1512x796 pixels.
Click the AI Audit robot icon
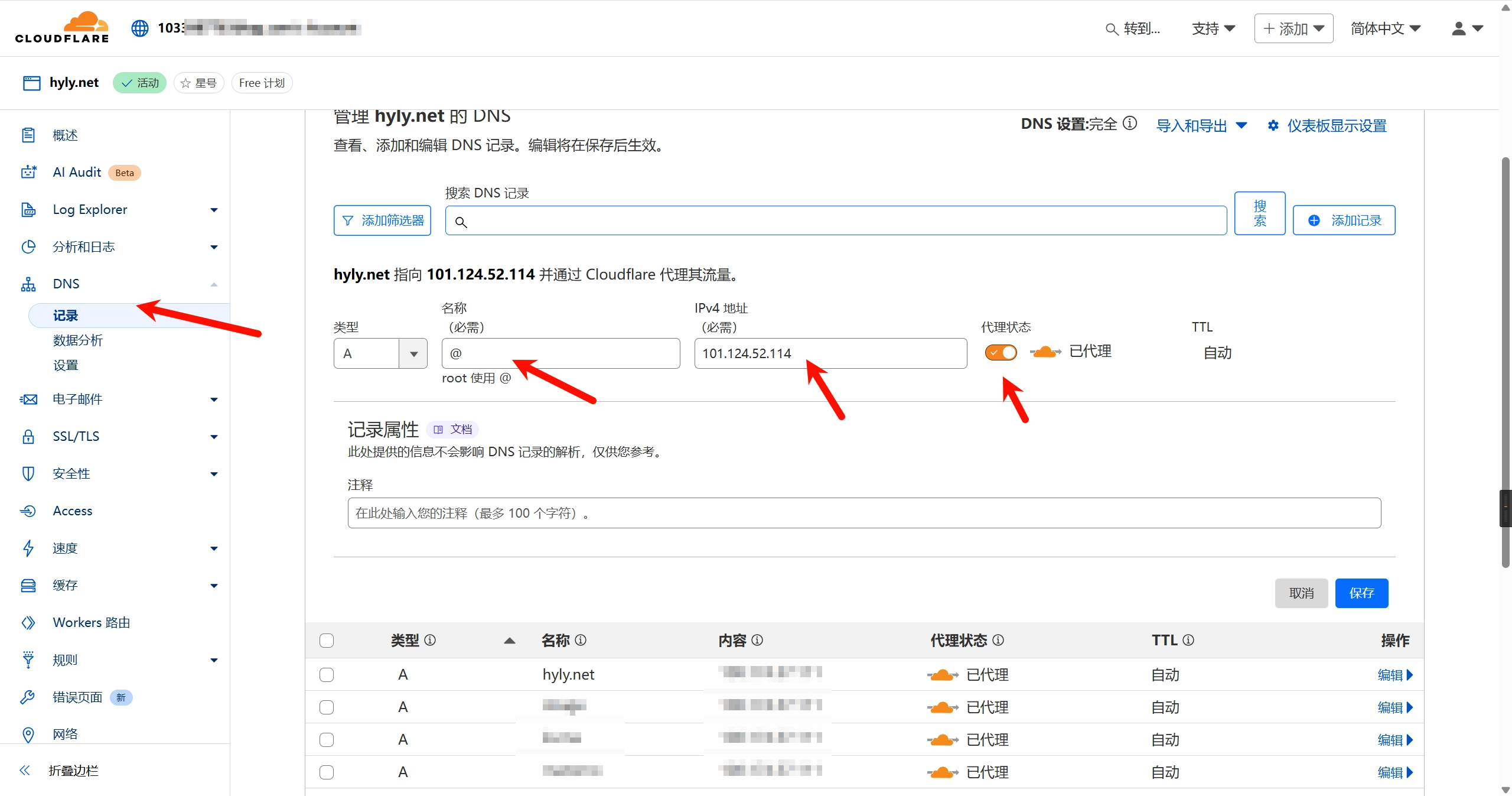pos(28,172)
